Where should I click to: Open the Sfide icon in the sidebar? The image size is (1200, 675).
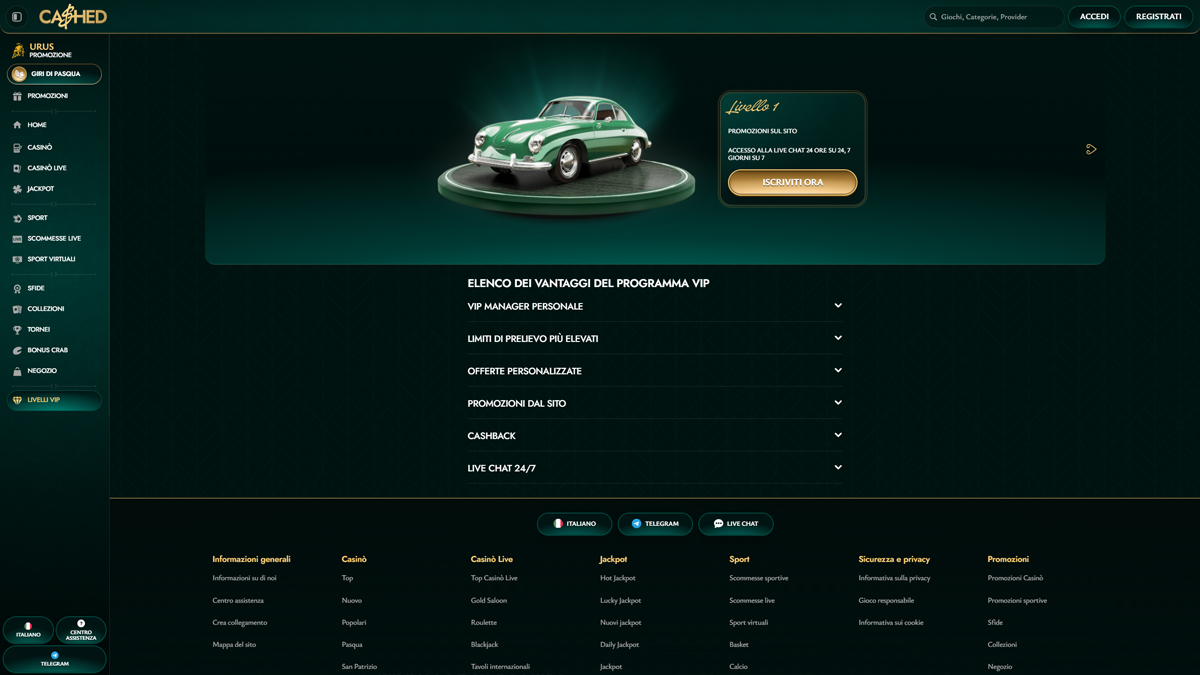[x=17, y=289]
